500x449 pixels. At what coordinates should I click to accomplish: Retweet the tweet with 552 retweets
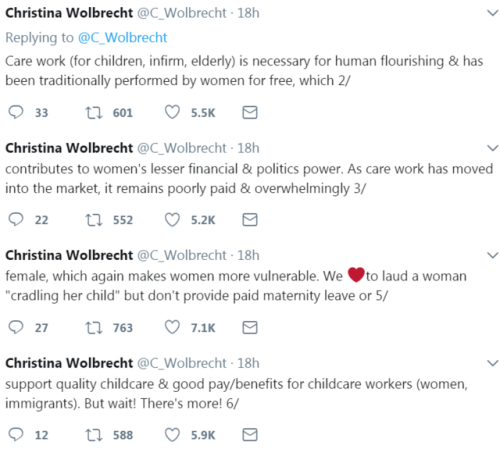point(94,220)
